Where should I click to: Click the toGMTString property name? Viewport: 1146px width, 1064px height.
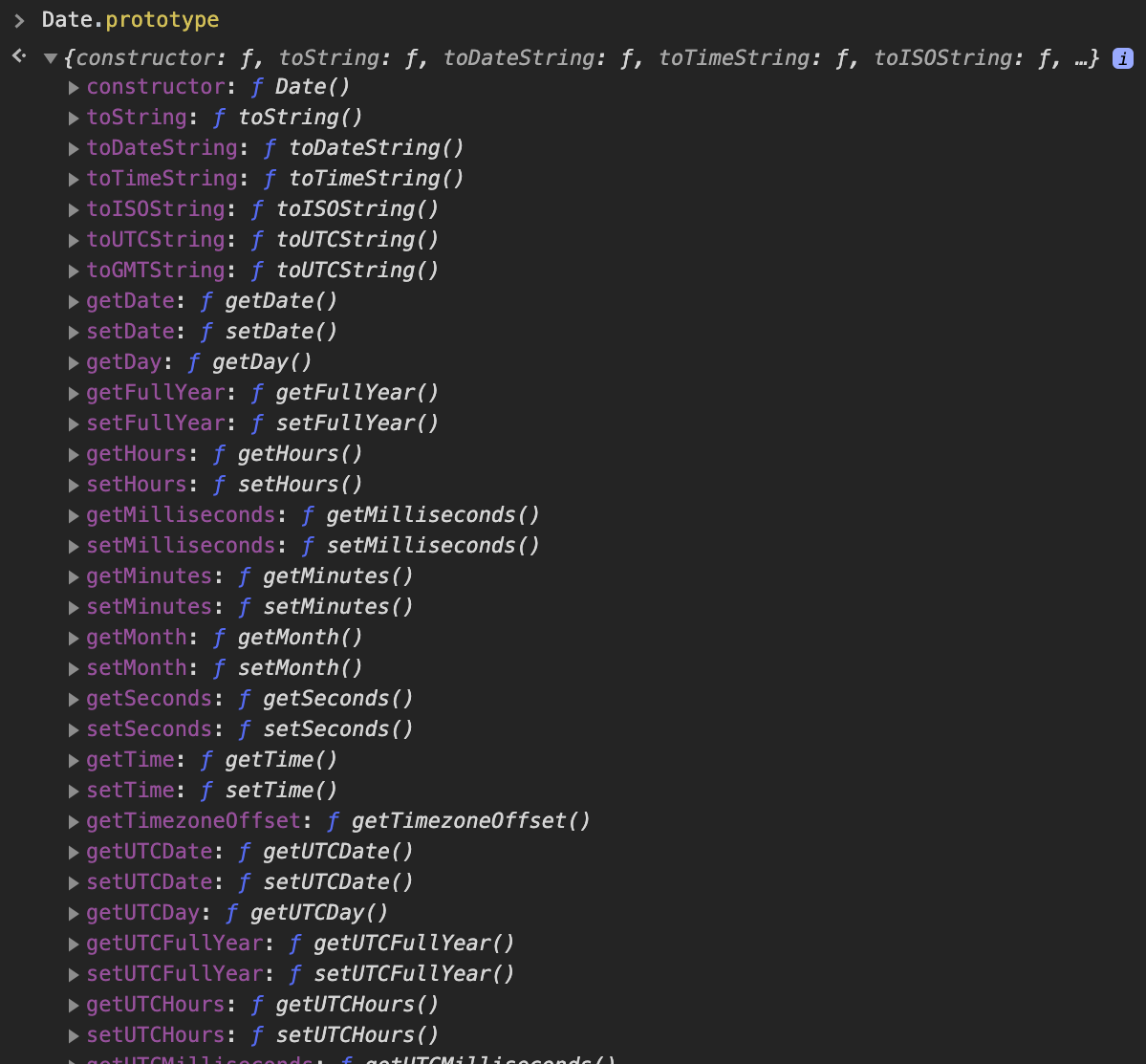click(x=155, y=271)
